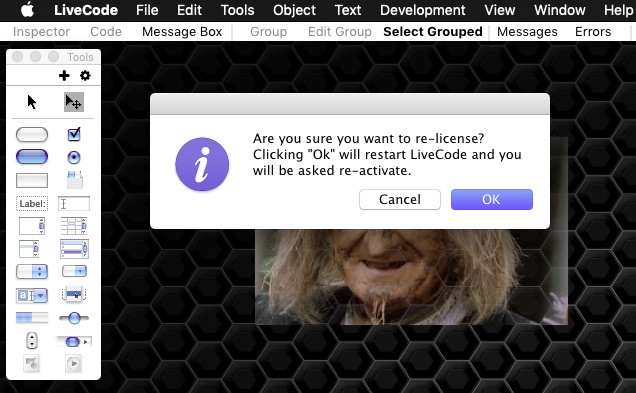636x393 pixels.
Task: Pick the checkbox control in Tools palette
Action: [74, 134]
